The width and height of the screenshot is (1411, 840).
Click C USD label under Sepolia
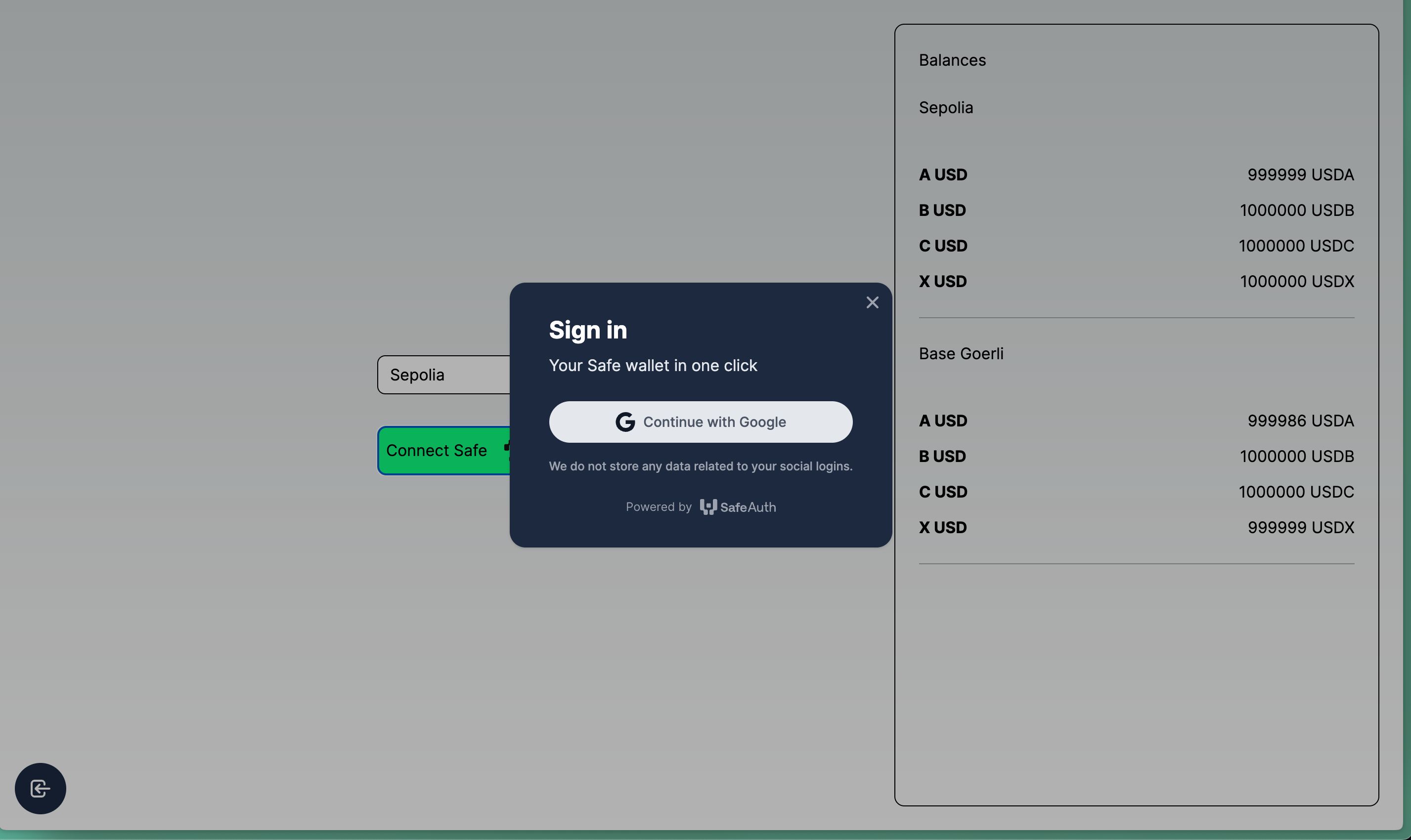pyautogui.click(x=943, y=246)
